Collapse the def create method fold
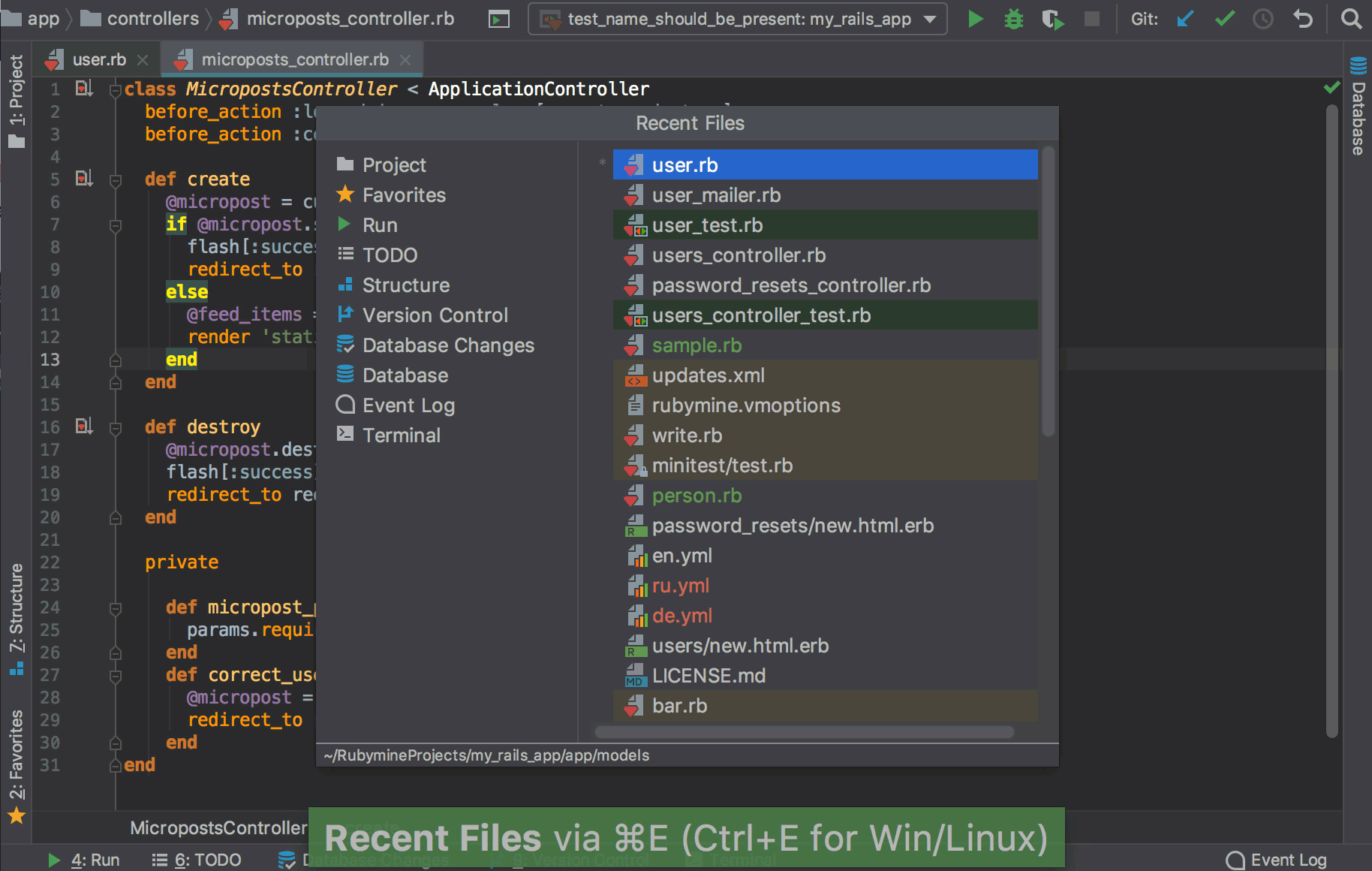 [x=115, y=180]
